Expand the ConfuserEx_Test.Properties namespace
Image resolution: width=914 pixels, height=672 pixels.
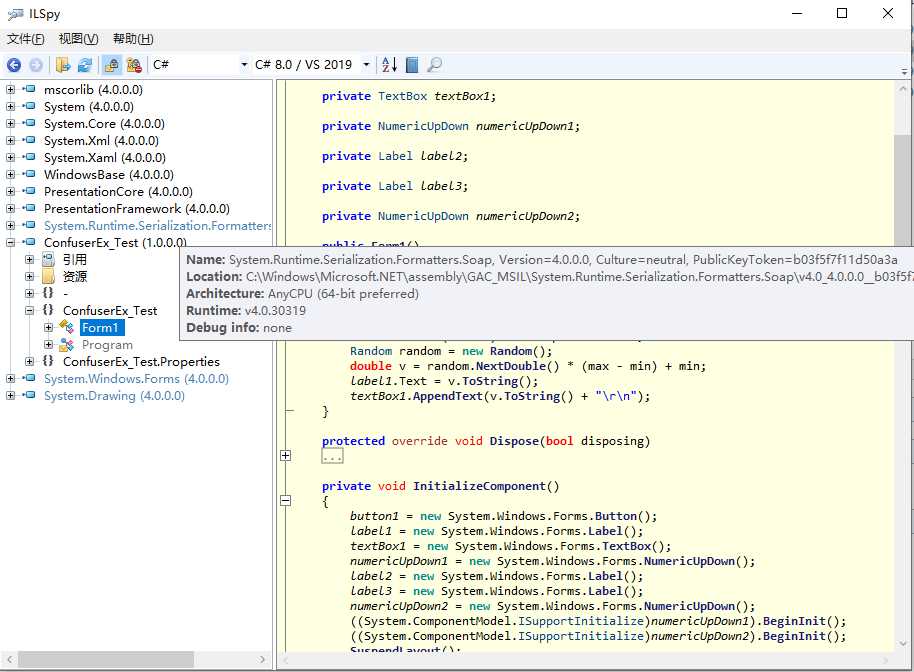[x=30, y=361]
